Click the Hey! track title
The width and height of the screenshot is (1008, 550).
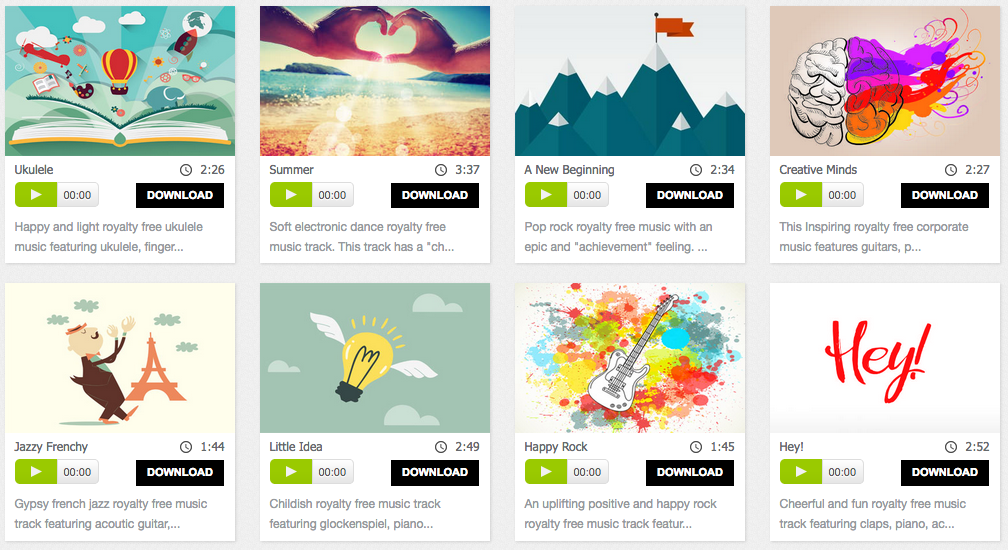791,447
